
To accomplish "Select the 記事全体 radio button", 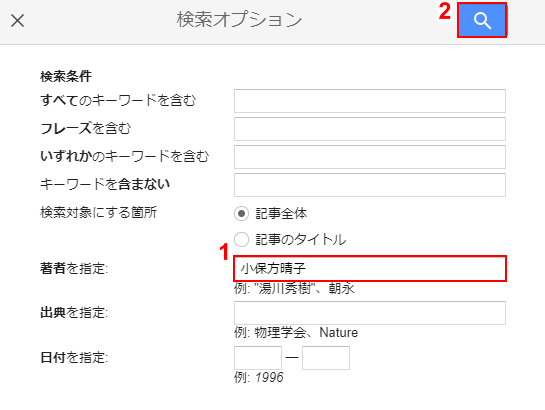I will pyautogui.click(x=241, y=213).
